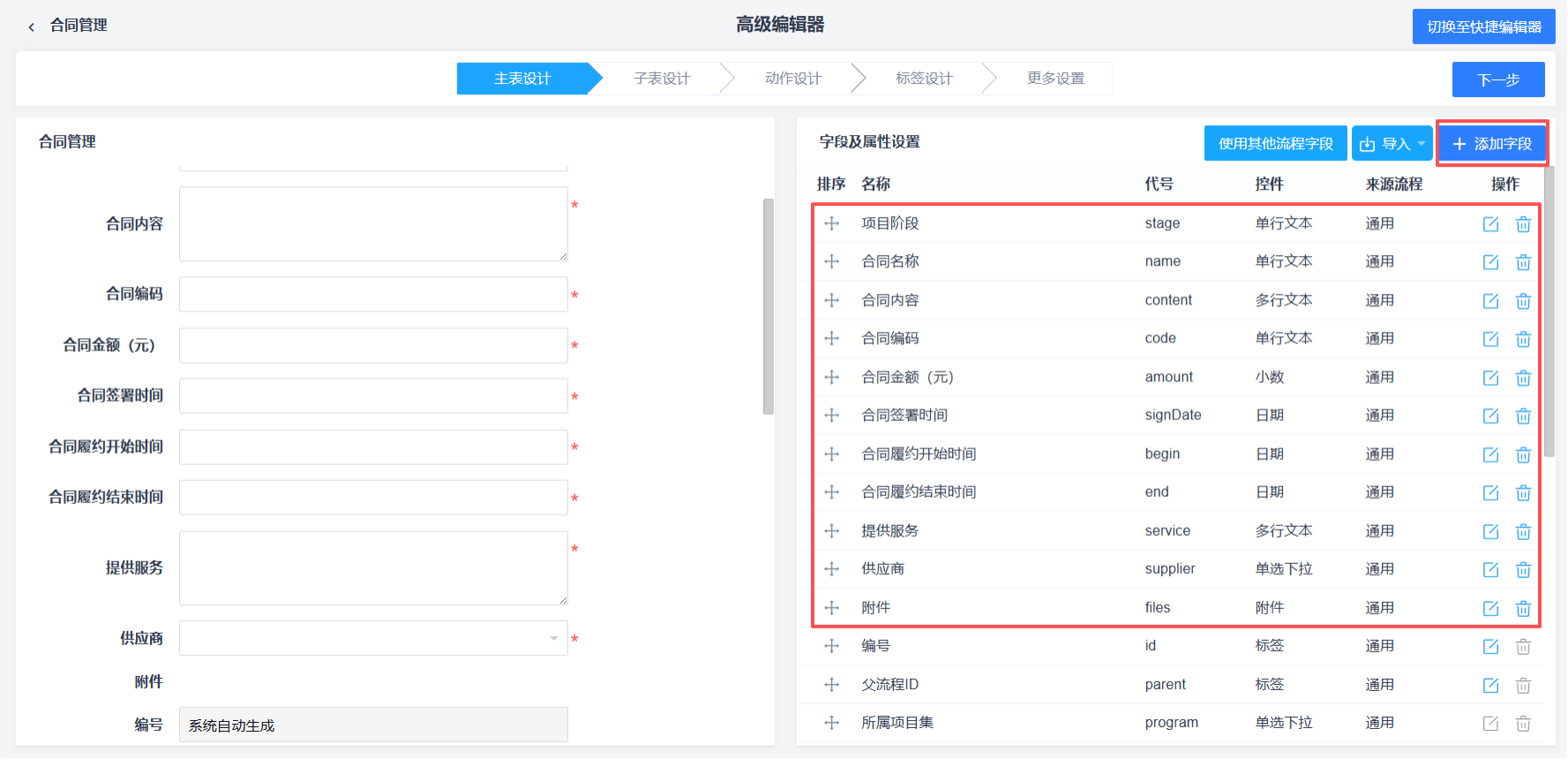Delete the 合同名称 field using trash icon
This screenshot has height=759, width=1568.
point(1523,262)
